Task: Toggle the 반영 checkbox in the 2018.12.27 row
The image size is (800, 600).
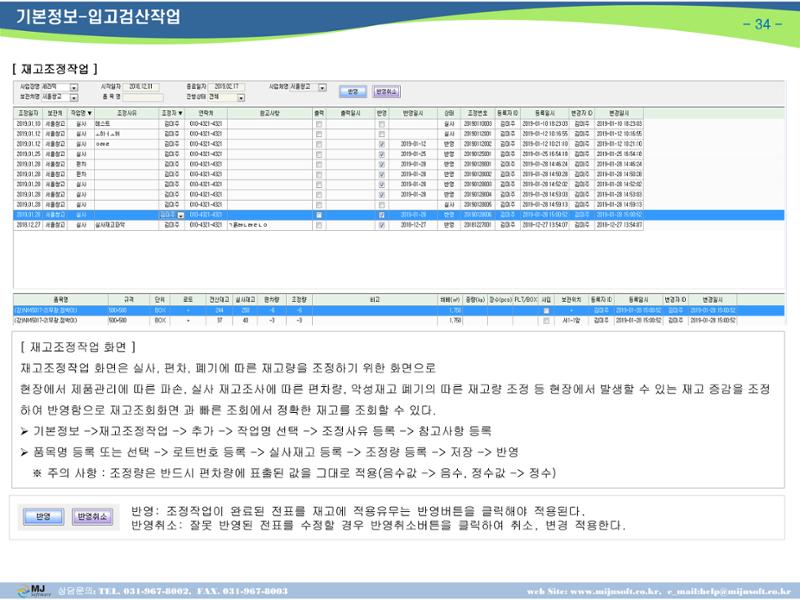Action: pyautogui.click(x=382, y=225)
